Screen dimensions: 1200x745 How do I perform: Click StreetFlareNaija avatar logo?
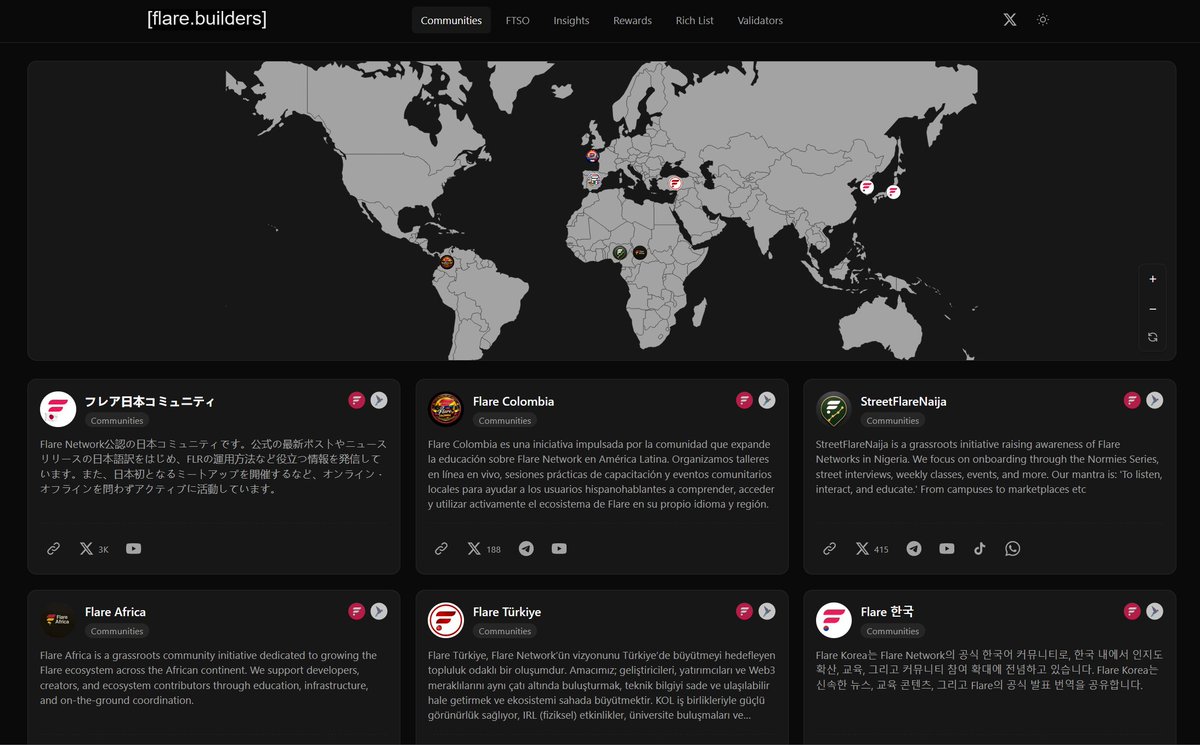pyautogui.click(x=834, y=409)
